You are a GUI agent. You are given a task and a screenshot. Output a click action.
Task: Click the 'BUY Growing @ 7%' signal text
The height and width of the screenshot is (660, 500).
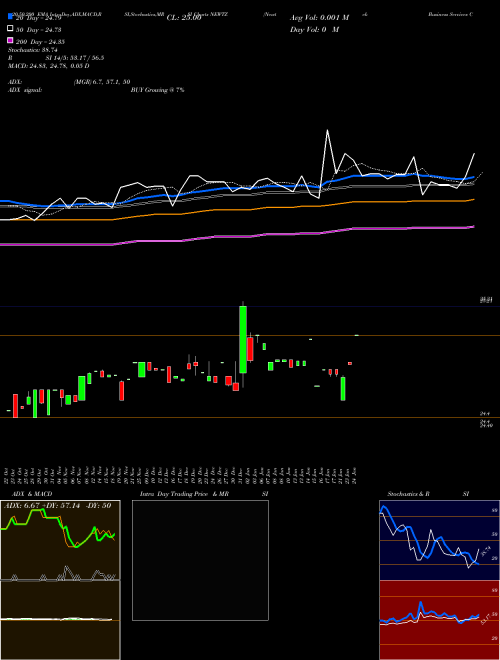[x=157, y=90]
